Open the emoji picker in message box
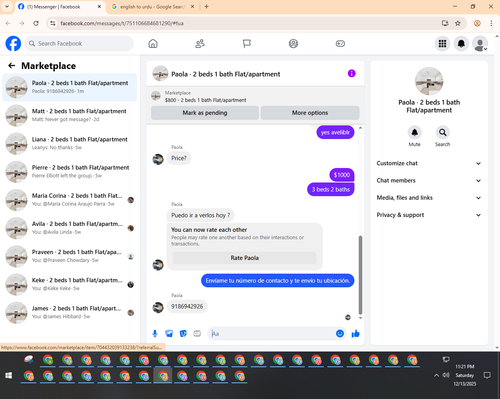The width and height of the screenshot is (500, 399). (340, 333)
